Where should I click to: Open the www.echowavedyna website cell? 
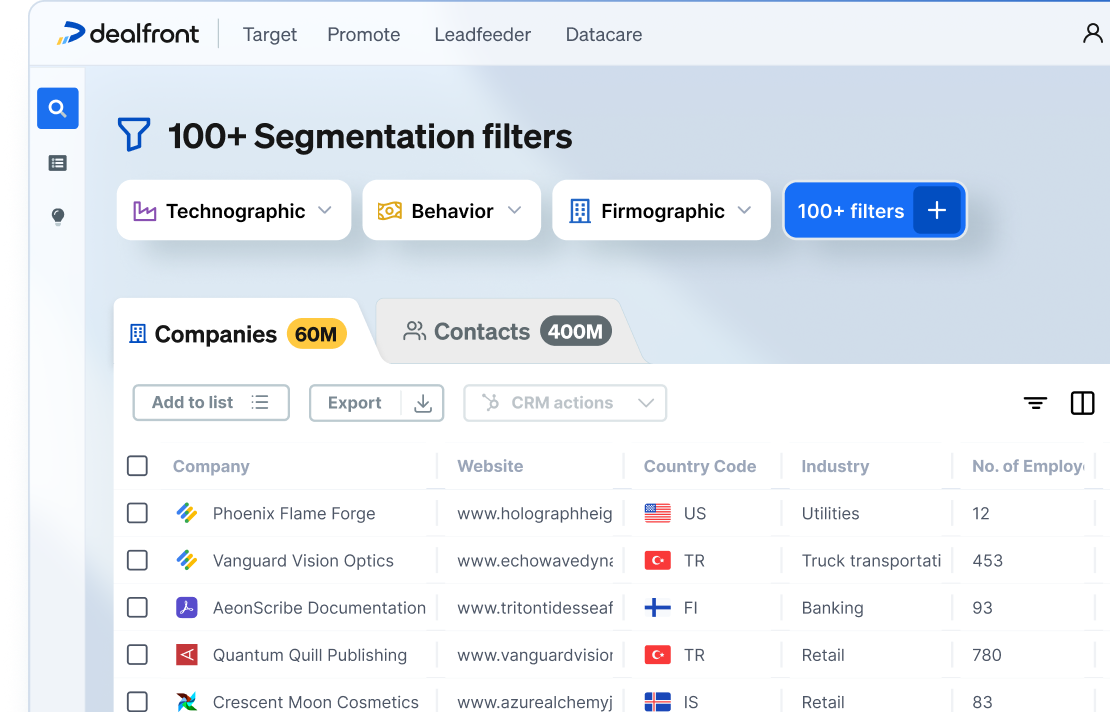pyautogui.click(x=534, y=561)
